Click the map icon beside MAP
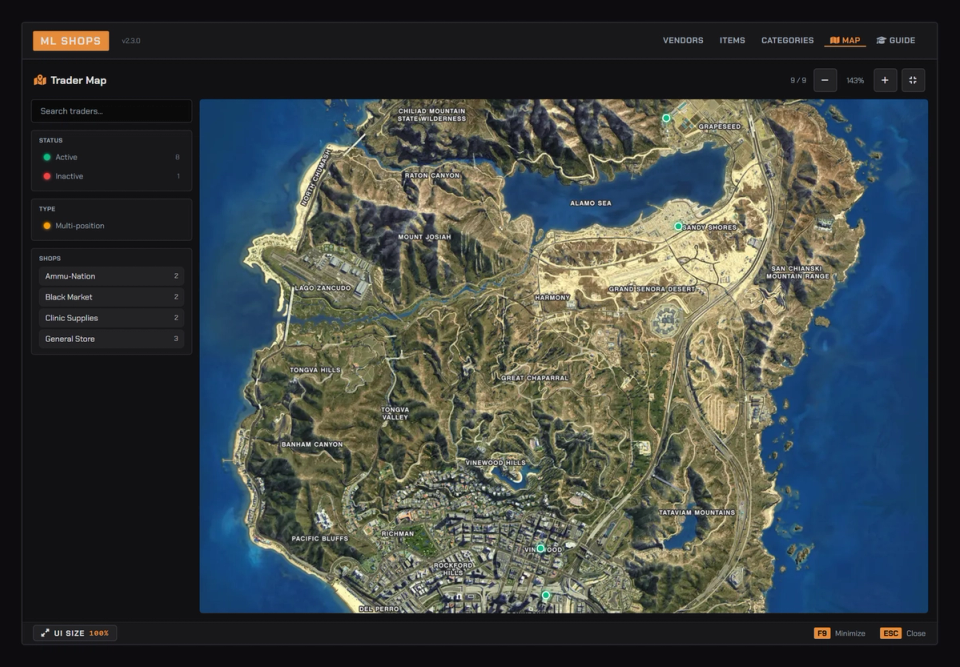The image size is (960, 667). [x=834, y=40]
